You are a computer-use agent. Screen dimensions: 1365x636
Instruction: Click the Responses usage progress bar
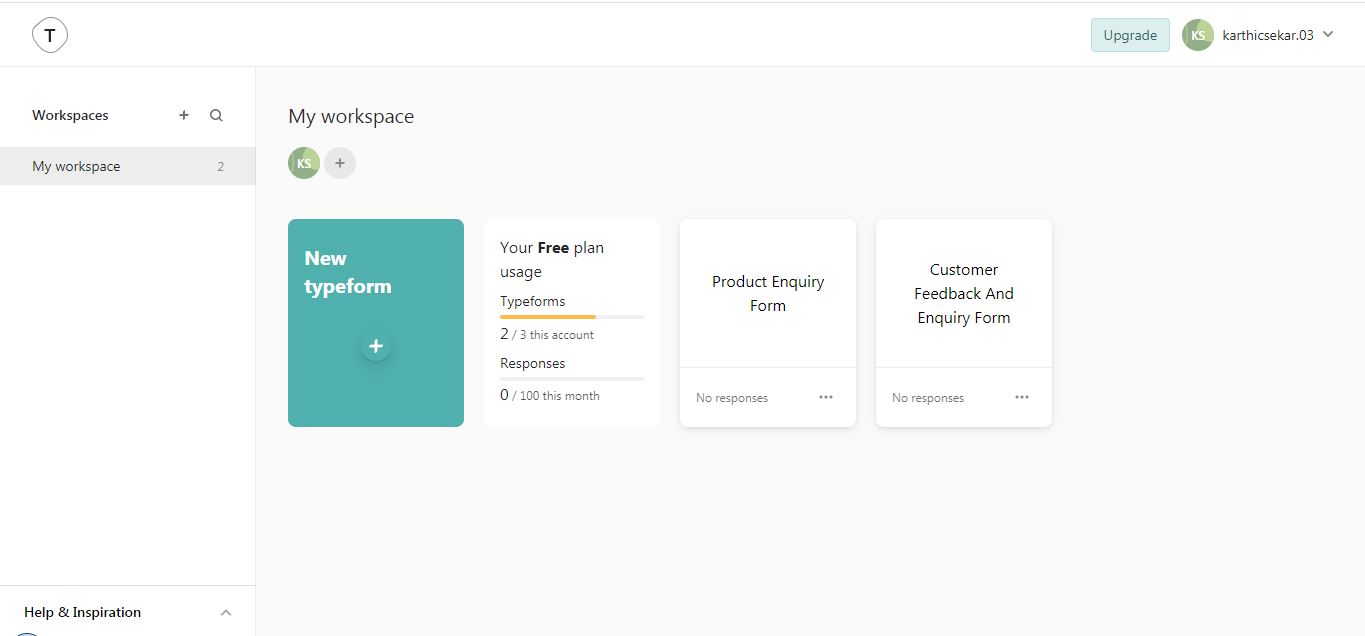pyautogui.click(x=571, y=379)
